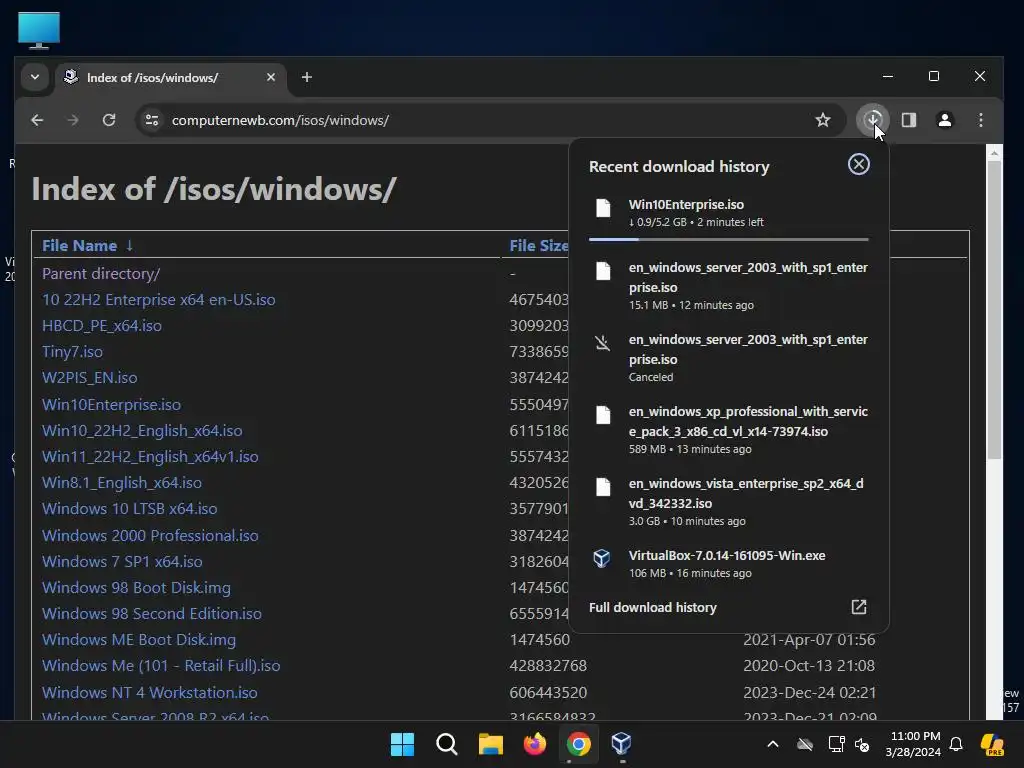This screenshot has width=1024, height=768.
Task: Open taskbar Search
Action: click(447, 744)
